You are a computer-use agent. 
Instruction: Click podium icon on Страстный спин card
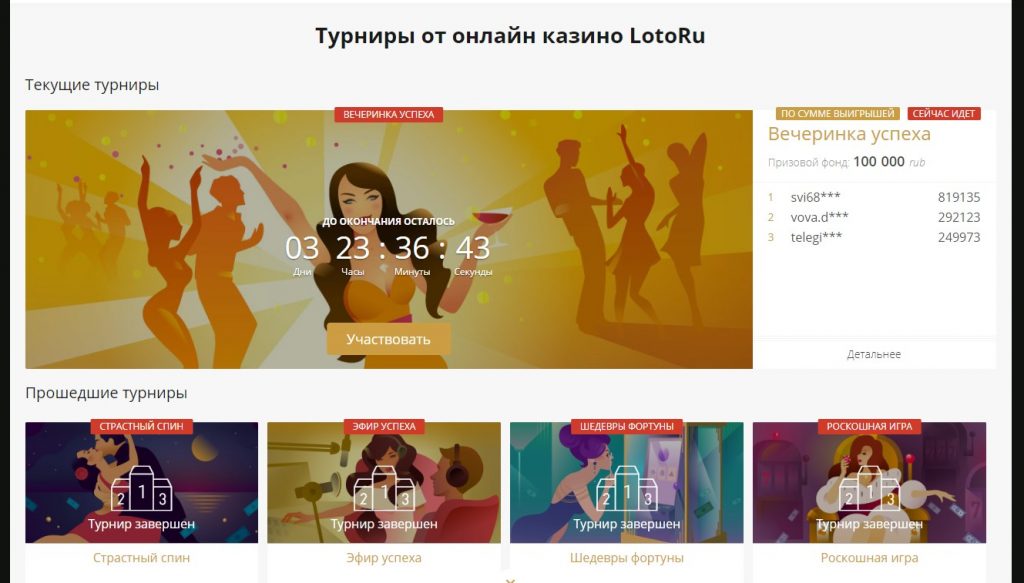pyautogui.click(x=142, y=488)
